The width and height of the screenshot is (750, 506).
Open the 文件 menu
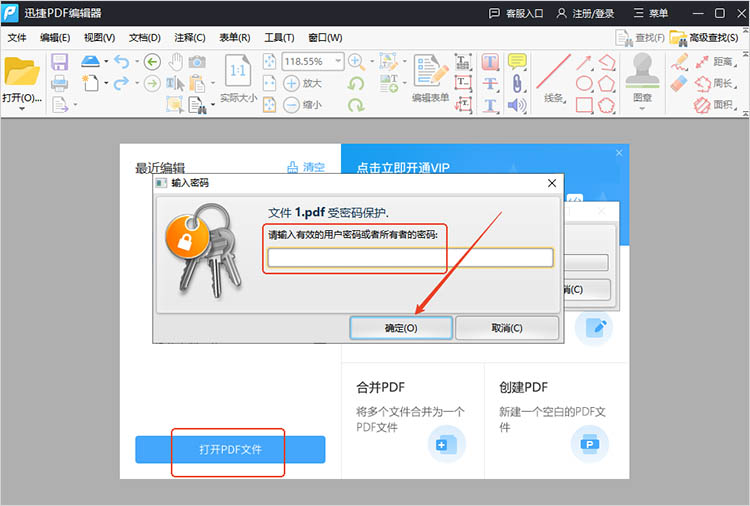tap(17, 37)
